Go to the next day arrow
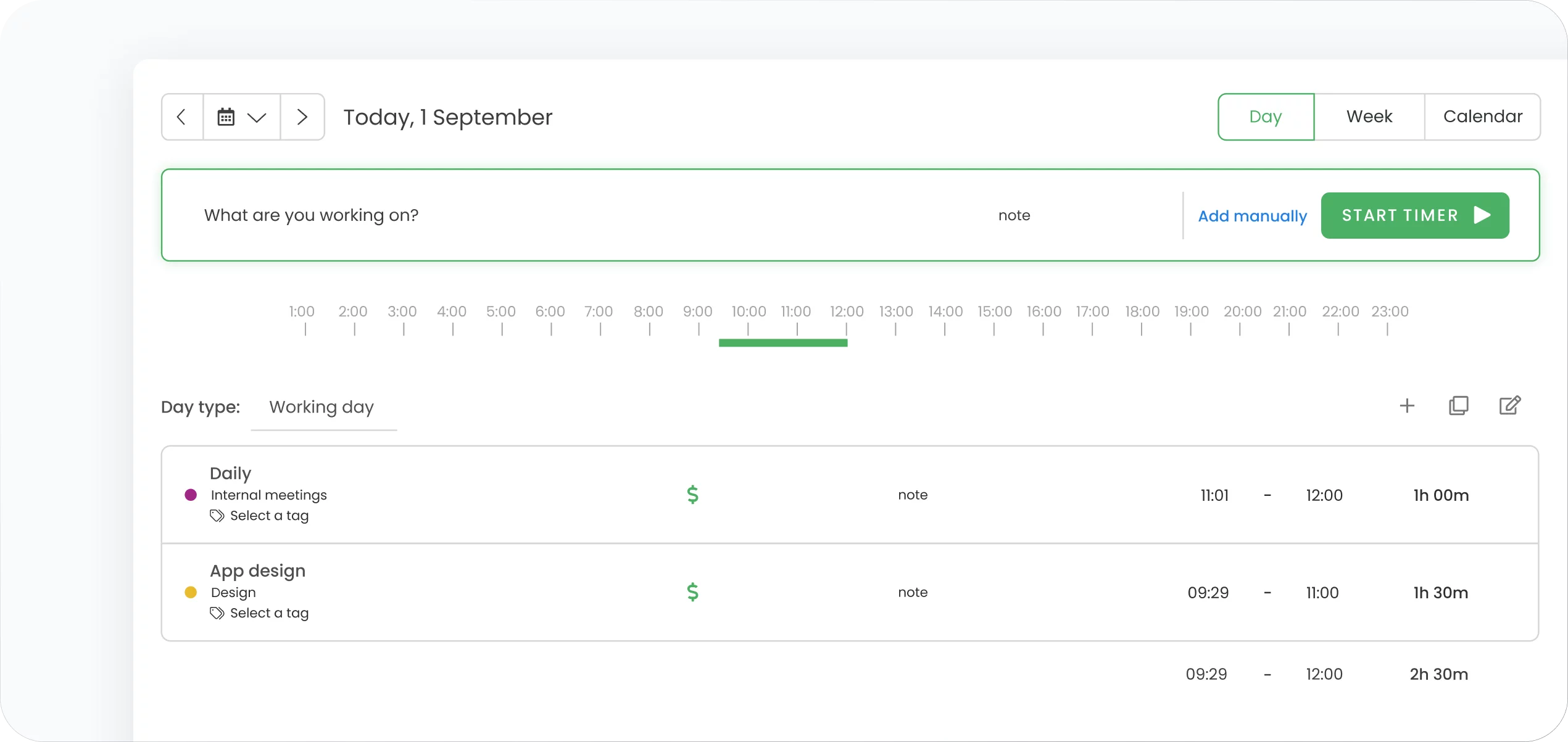Image resolution: width=1568 pixels, height=742 pixels. [302, 117]
